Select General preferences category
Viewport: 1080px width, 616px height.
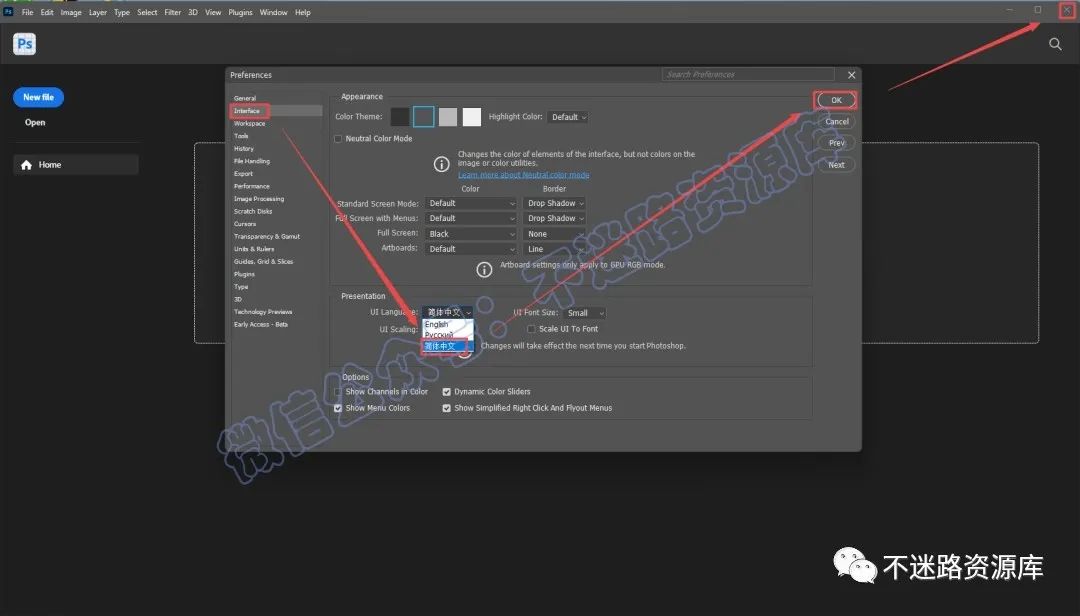pyautogui.click(x=245, y=99)
